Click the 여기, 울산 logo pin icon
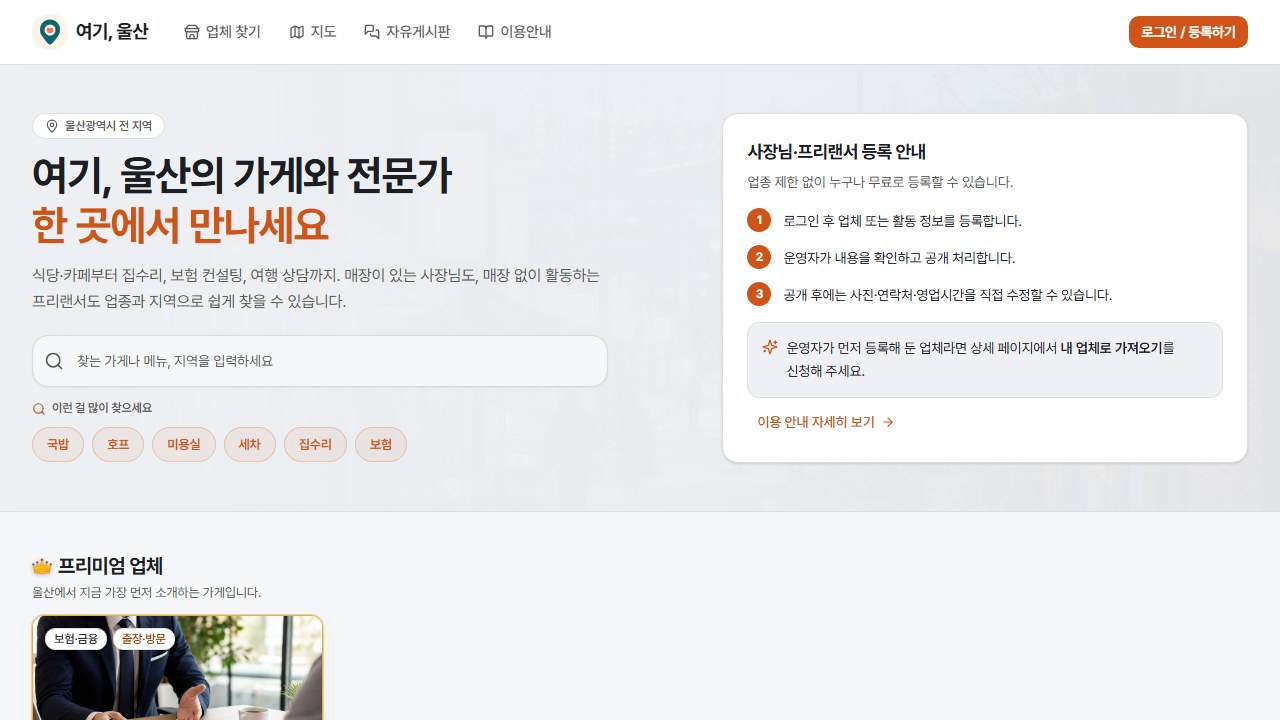Image resolution: width=1280 pixels, height=720 pixels. 50,32
